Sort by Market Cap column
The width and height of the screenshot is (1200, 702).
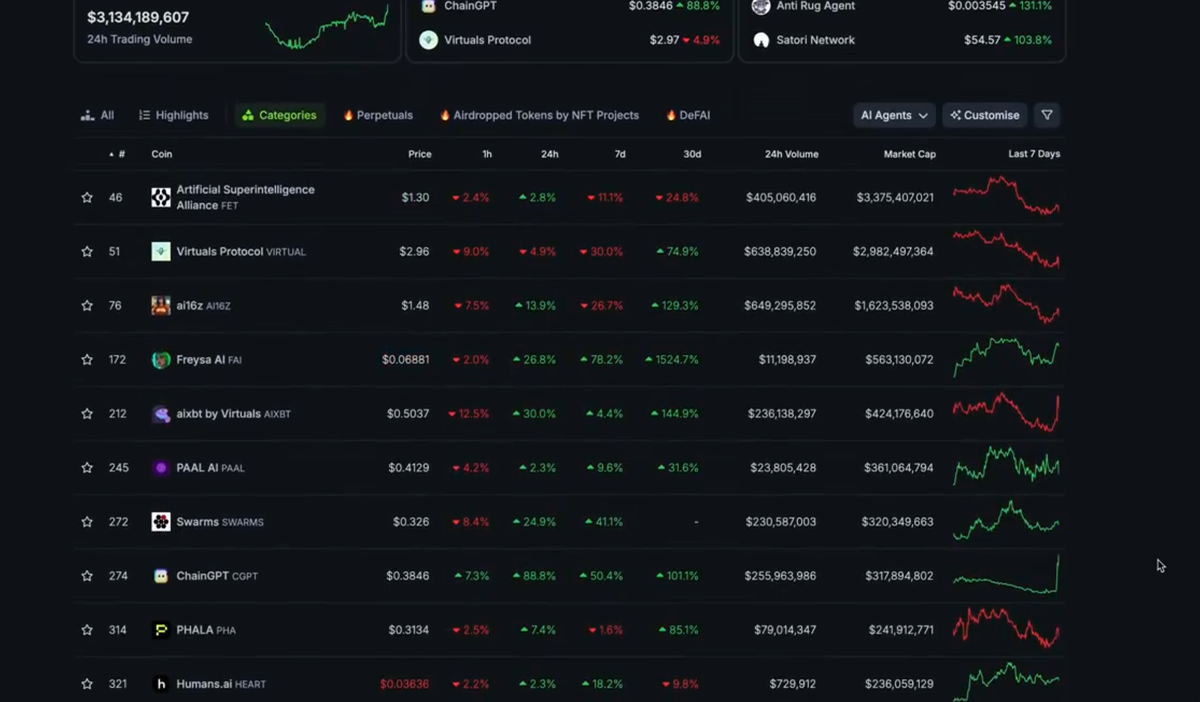(910, 154)
